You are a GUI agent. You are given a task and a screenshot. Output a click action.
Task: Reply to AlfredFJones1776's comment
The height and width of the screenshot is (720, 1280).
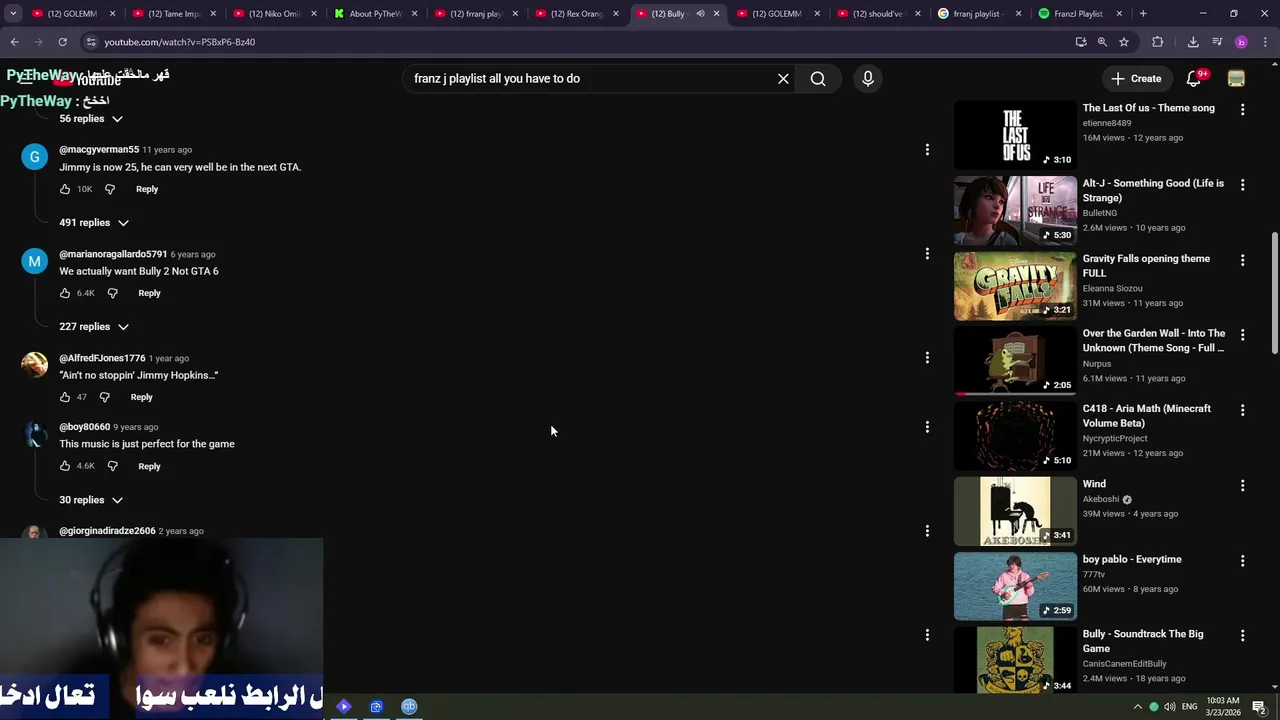141,397
